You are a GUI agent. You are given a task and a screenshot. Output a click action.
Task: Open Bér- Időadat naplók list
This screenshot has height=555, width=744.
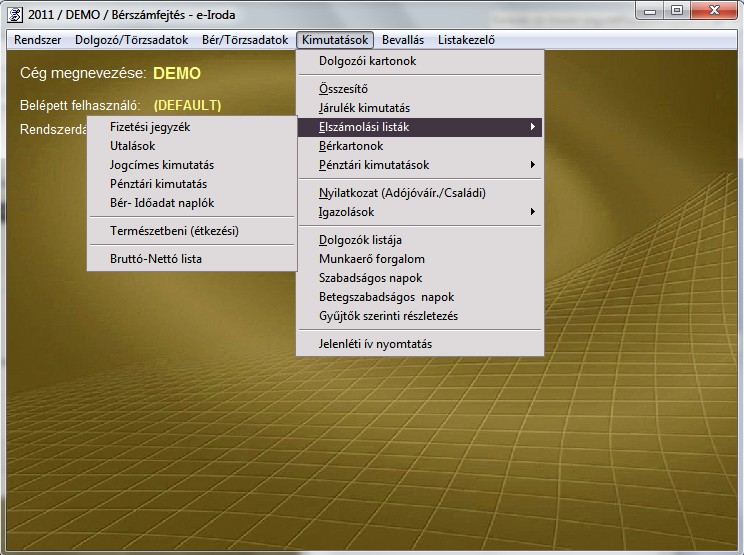tap(162, 203)
